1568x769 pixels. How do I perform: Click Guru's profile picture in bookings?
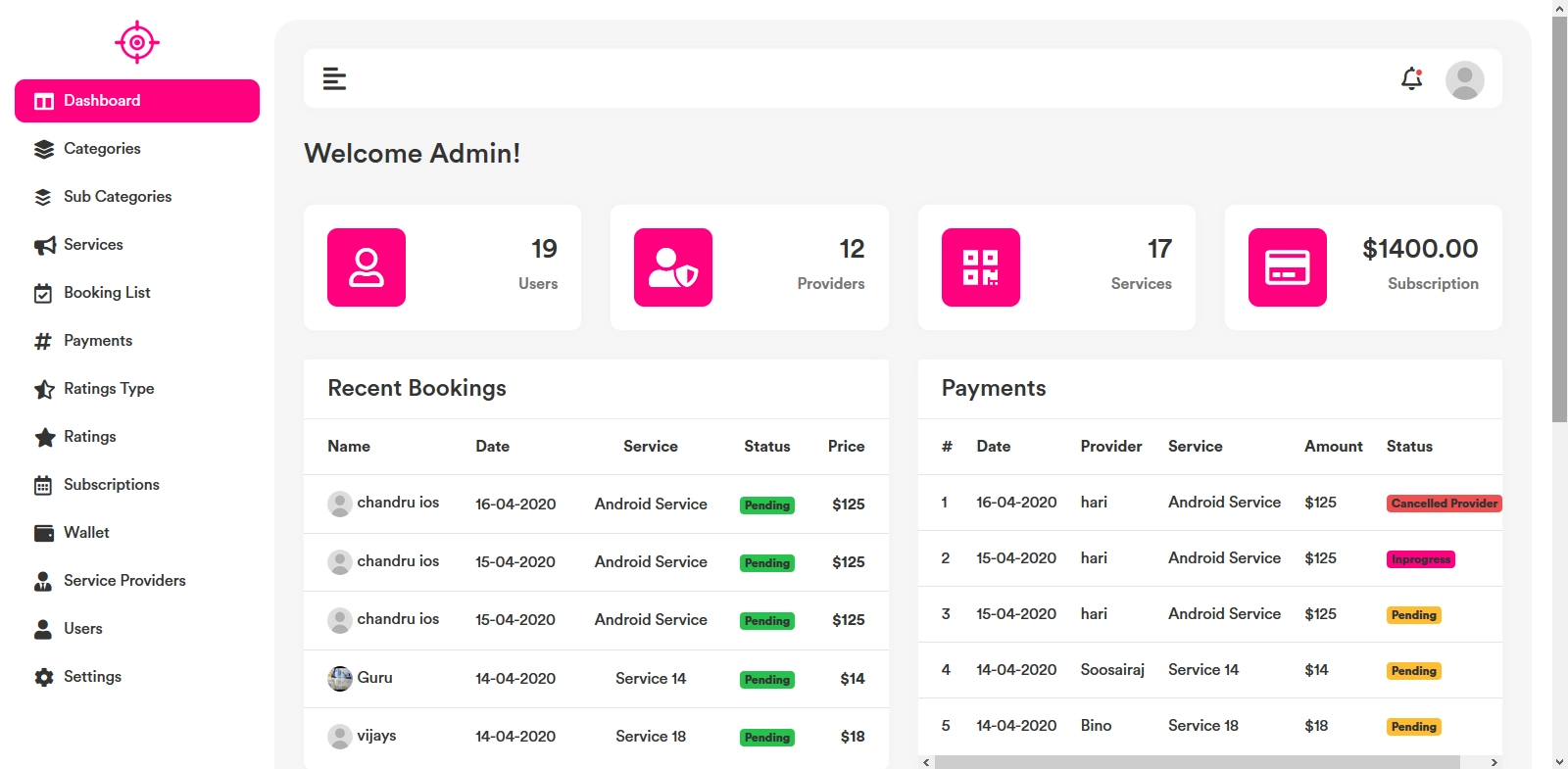(x=340, y=678)
